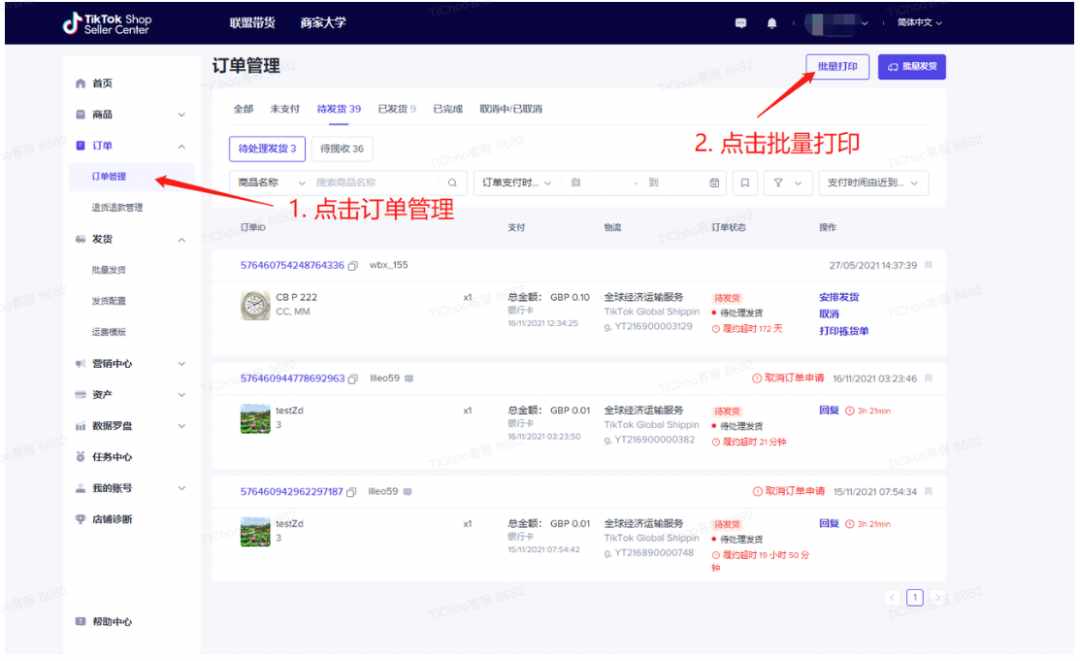The image size is (1080, 661).
Task: Open the account avatar dropdown in header
Action: 837,23
